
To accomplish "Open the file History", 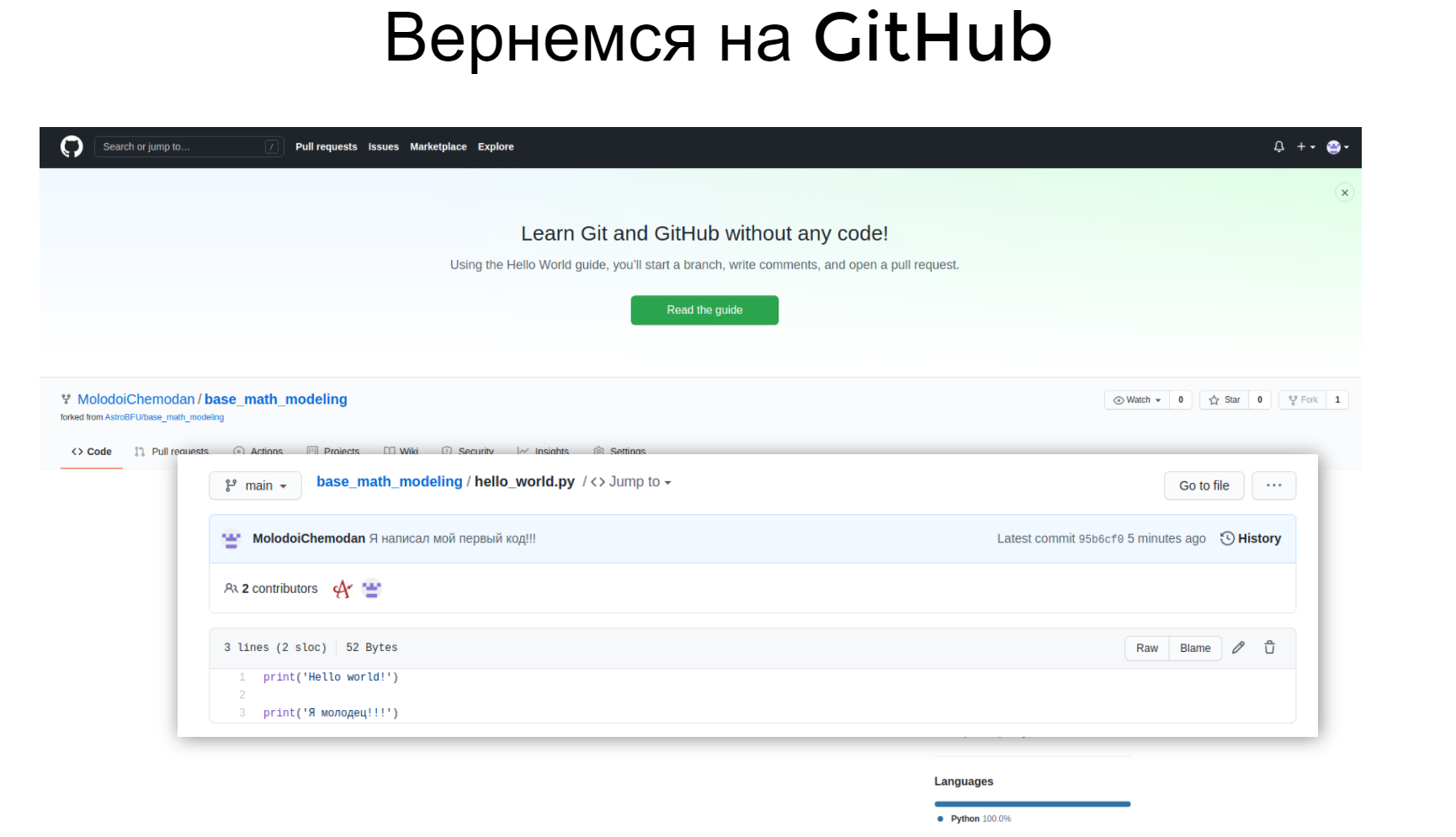I will [1251, 538].
